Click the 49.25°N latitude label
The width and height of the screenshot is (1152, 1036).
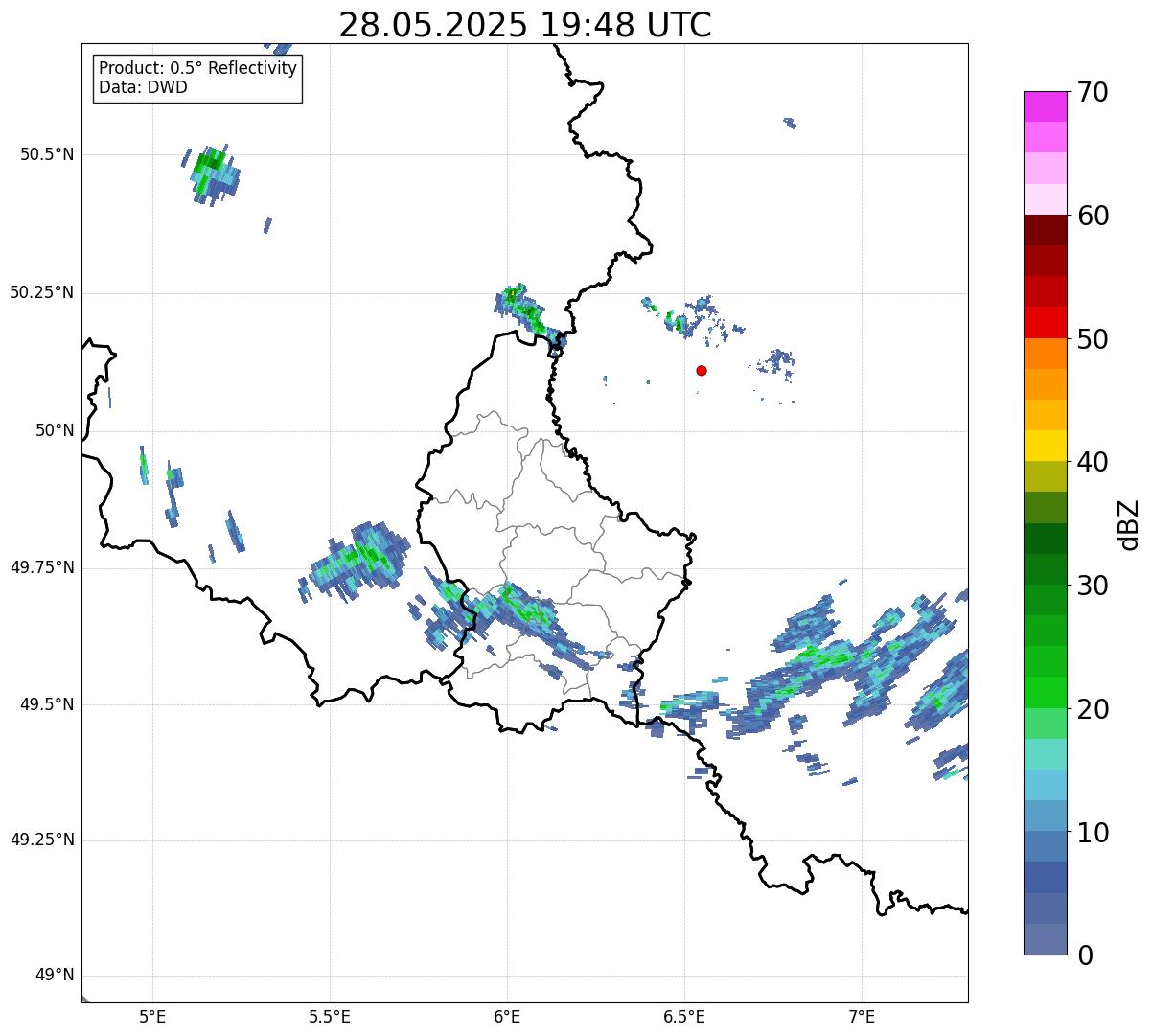pyautogui.click(x=42, y=840)
